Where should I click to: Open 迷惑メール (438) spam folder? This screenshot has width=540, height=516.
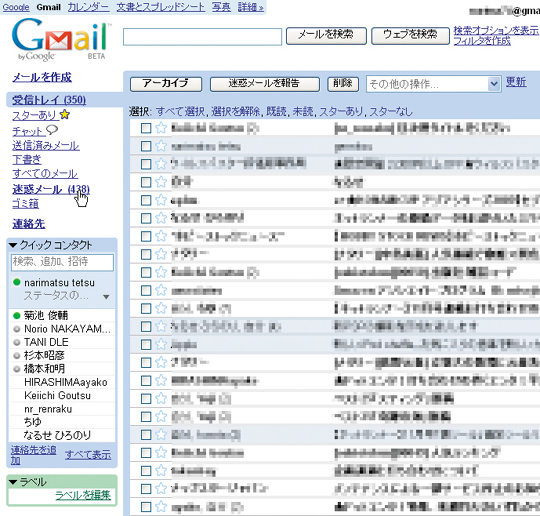[51, 189]
